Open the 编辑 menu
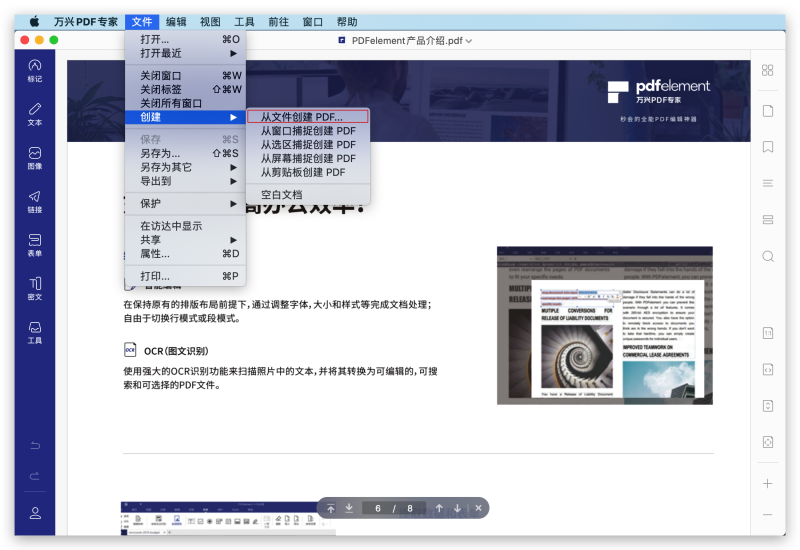 (176, 22)
